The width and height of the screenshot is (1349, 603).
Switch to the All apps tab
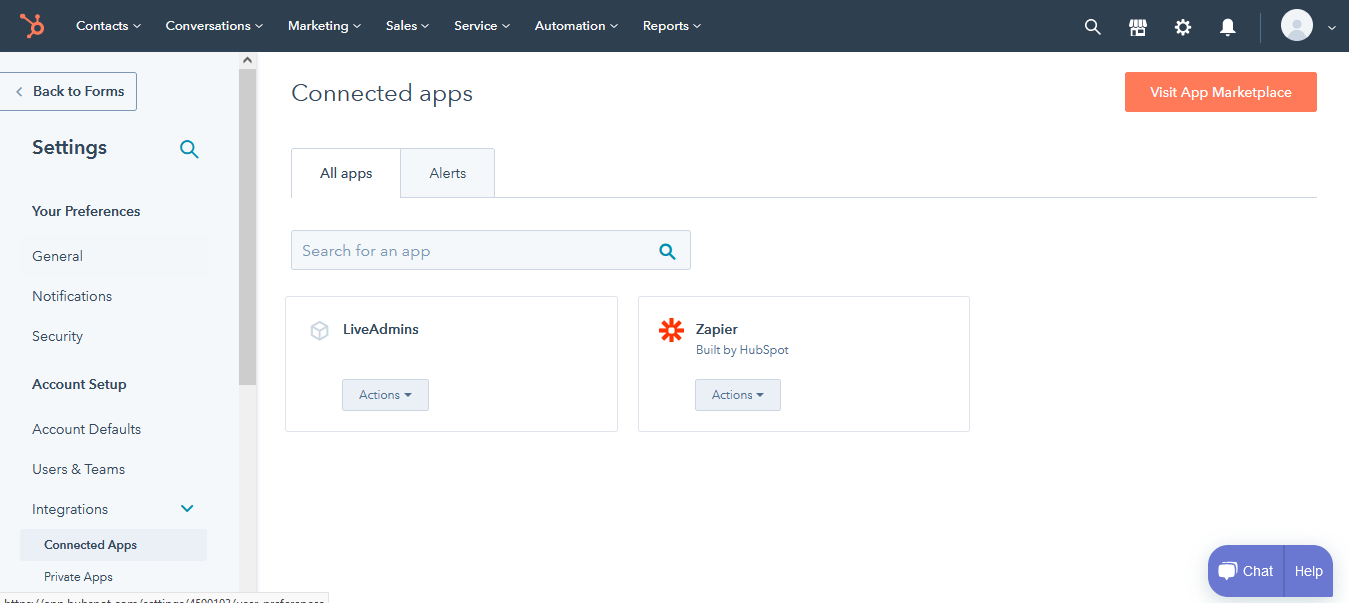346,173
